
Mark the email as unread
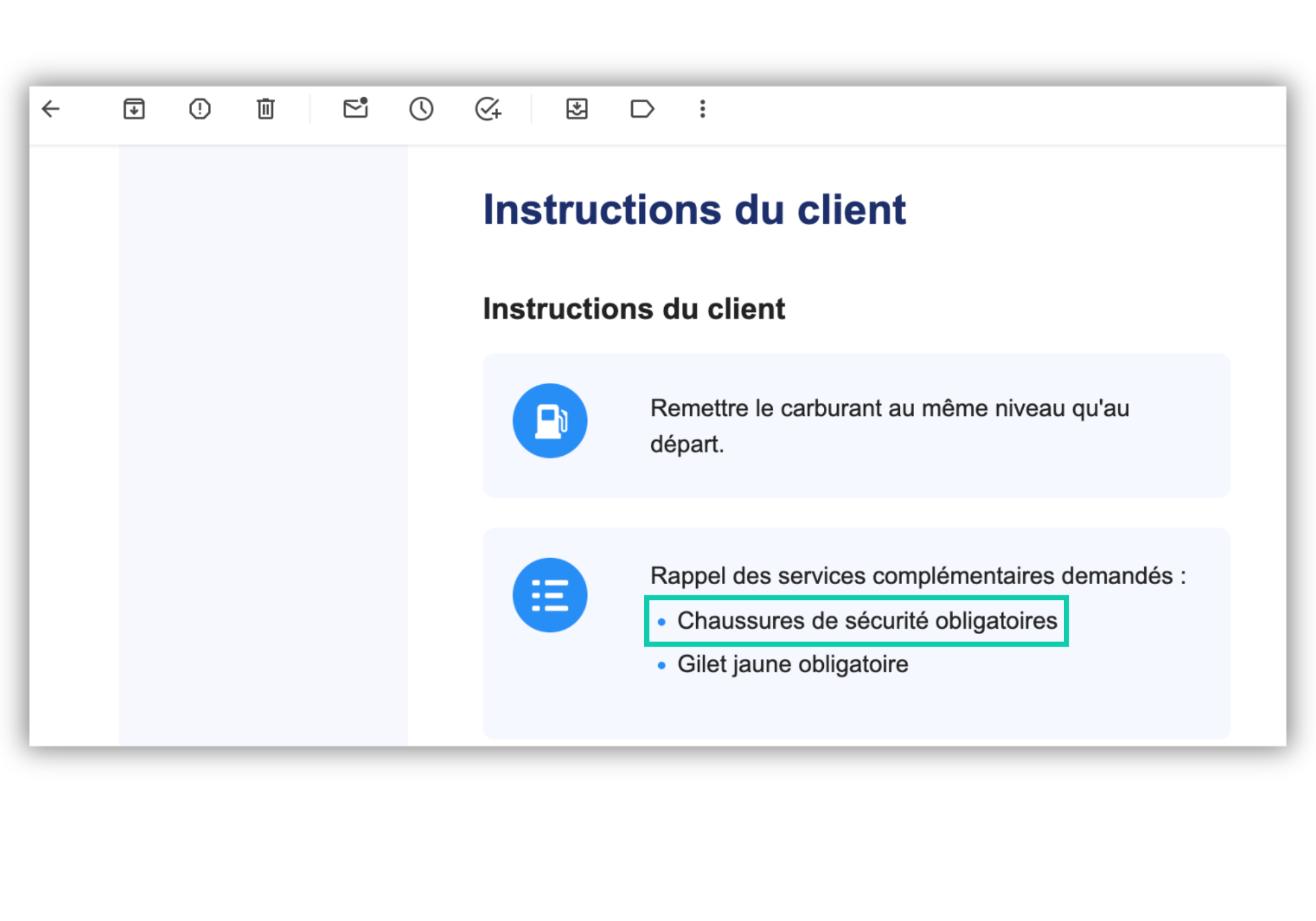click(x=356, y=108)
